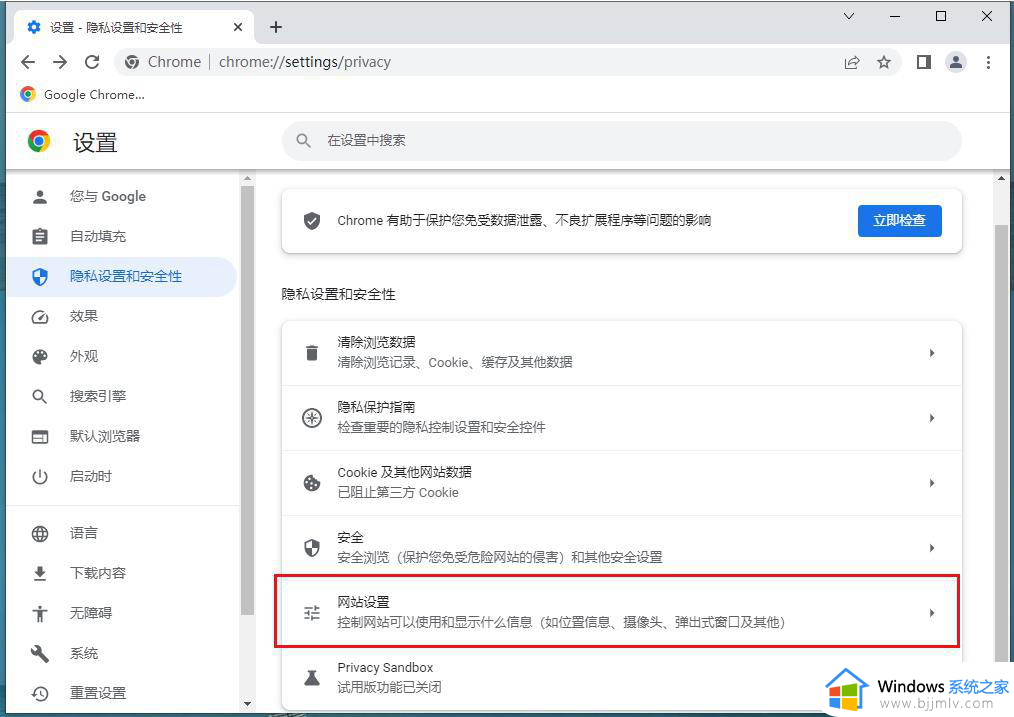Screen dimensions: 1014x717
Task: Open a new tab with plus button
Action: tap(276, 27)
